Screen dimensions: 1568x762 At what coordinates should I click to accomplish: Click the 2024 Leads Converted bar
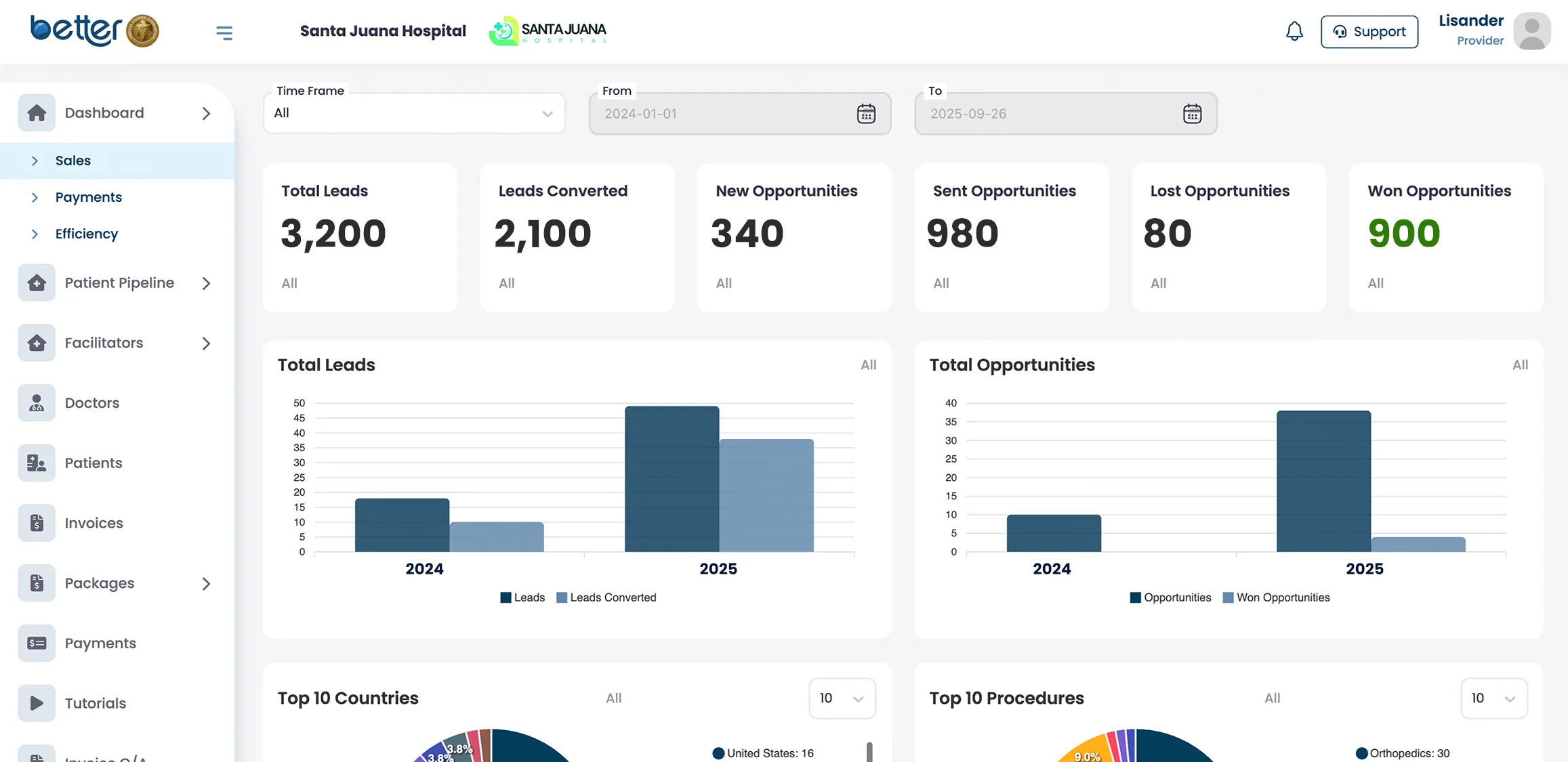click(497, 537)
